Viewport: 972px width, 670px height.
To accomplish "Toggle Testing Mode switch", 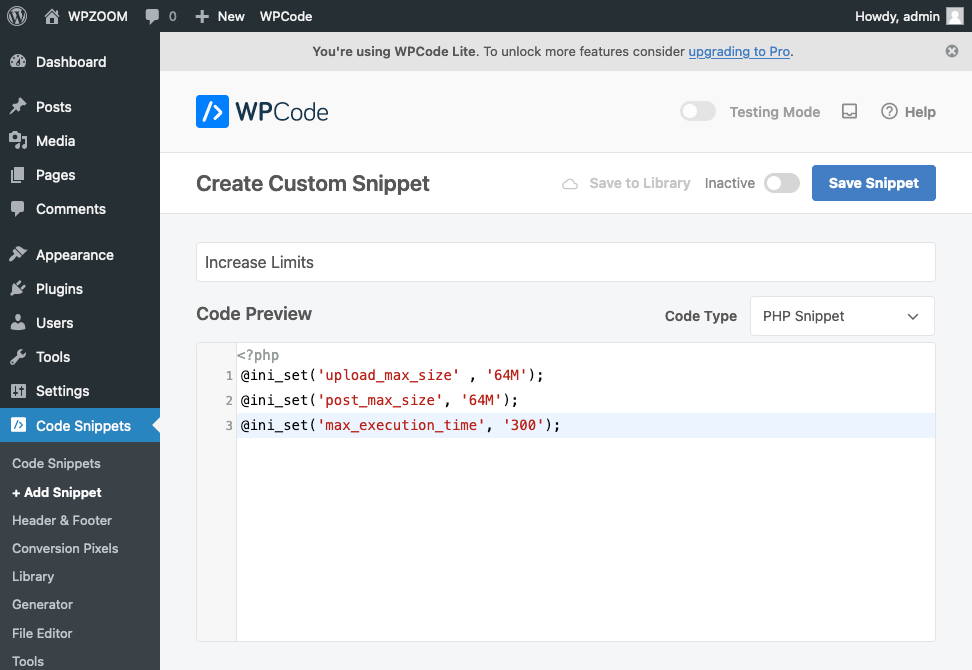I will 698,112.
